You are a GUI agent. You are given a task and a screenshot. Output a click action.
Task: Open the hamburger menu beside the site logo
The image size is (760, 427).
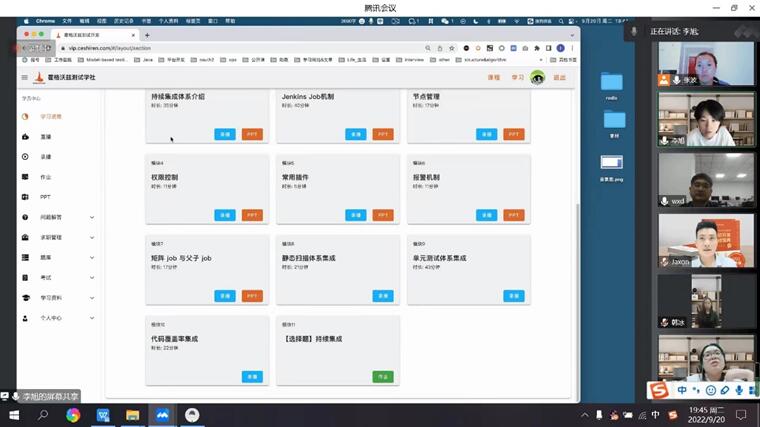click(x=25, y=77)
